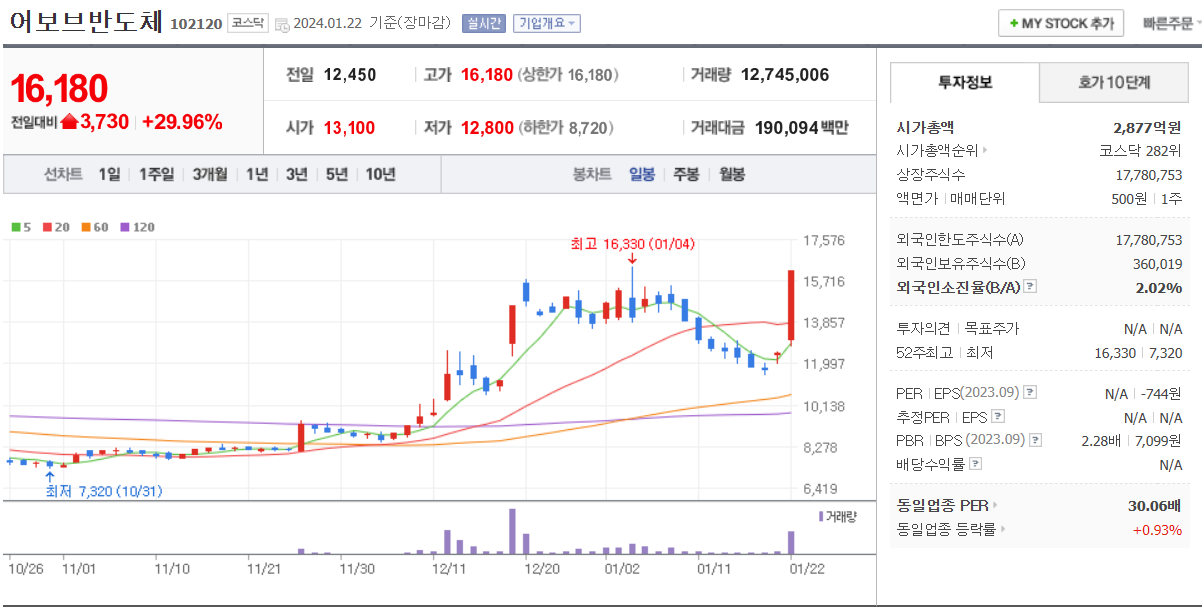Switch to 호가10단계 tab

(1114, 82)
